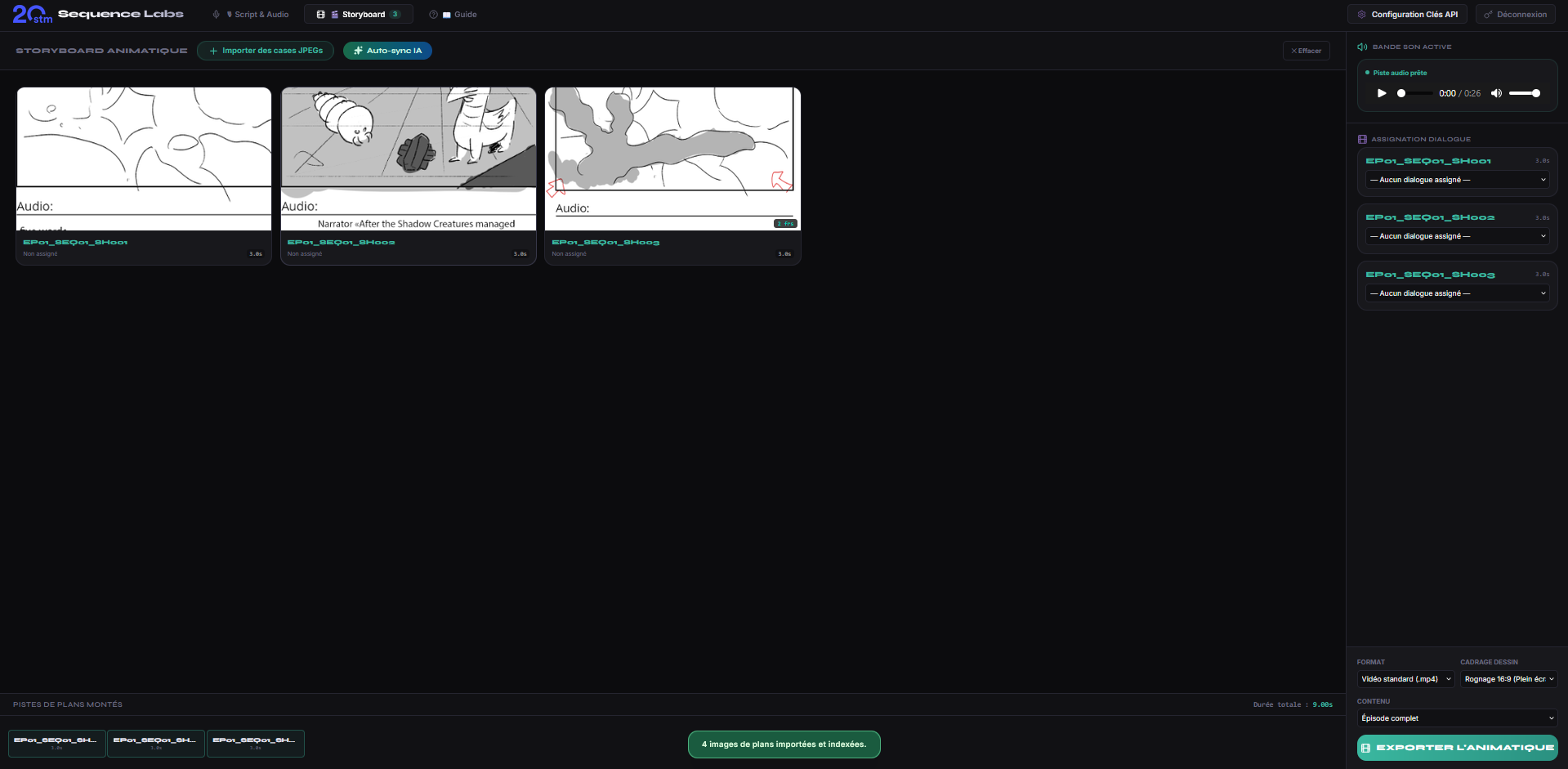Open Configuration Clés API settings
The image size is (1568, 769).
(1407, 15)
